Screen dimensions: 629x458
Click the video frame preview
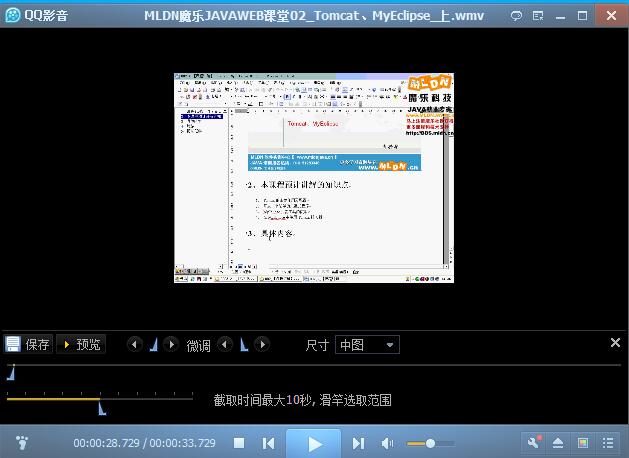point(314,178)
